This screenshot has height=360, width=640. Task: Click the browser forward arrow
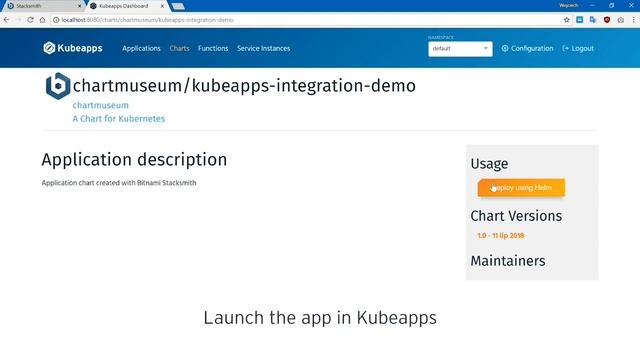click(x=18, y=20)
